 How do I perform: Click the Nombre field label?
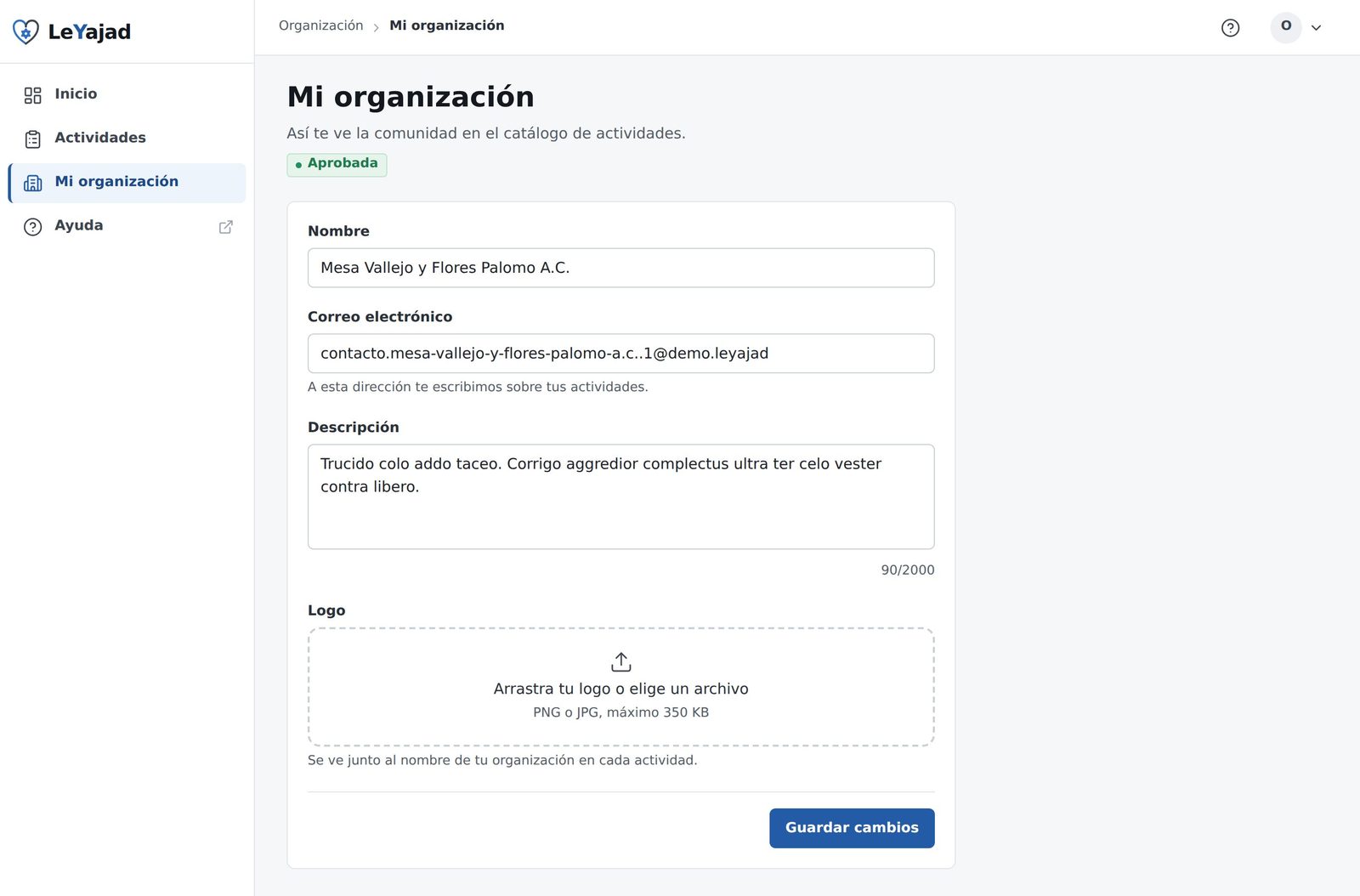pos(338,231)
